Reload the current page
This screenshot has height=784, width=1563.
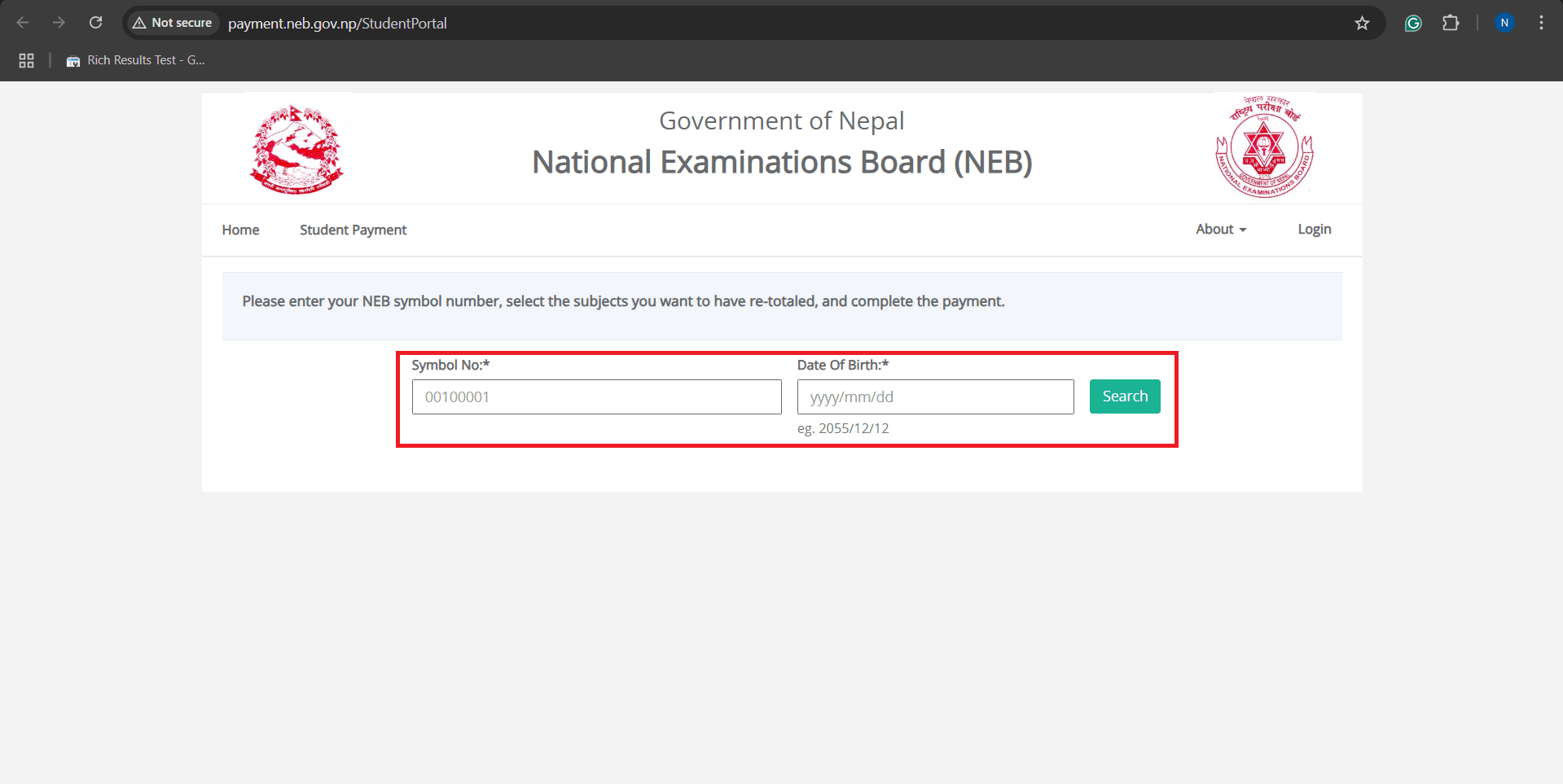pos(95,23)
